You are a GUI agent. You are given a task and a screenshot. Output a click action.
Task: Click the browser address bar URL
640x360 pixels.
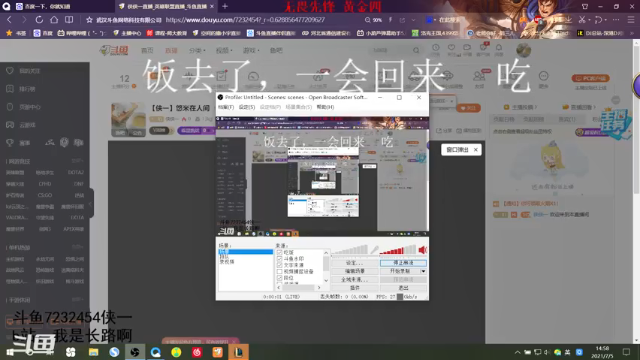(245, 20)
